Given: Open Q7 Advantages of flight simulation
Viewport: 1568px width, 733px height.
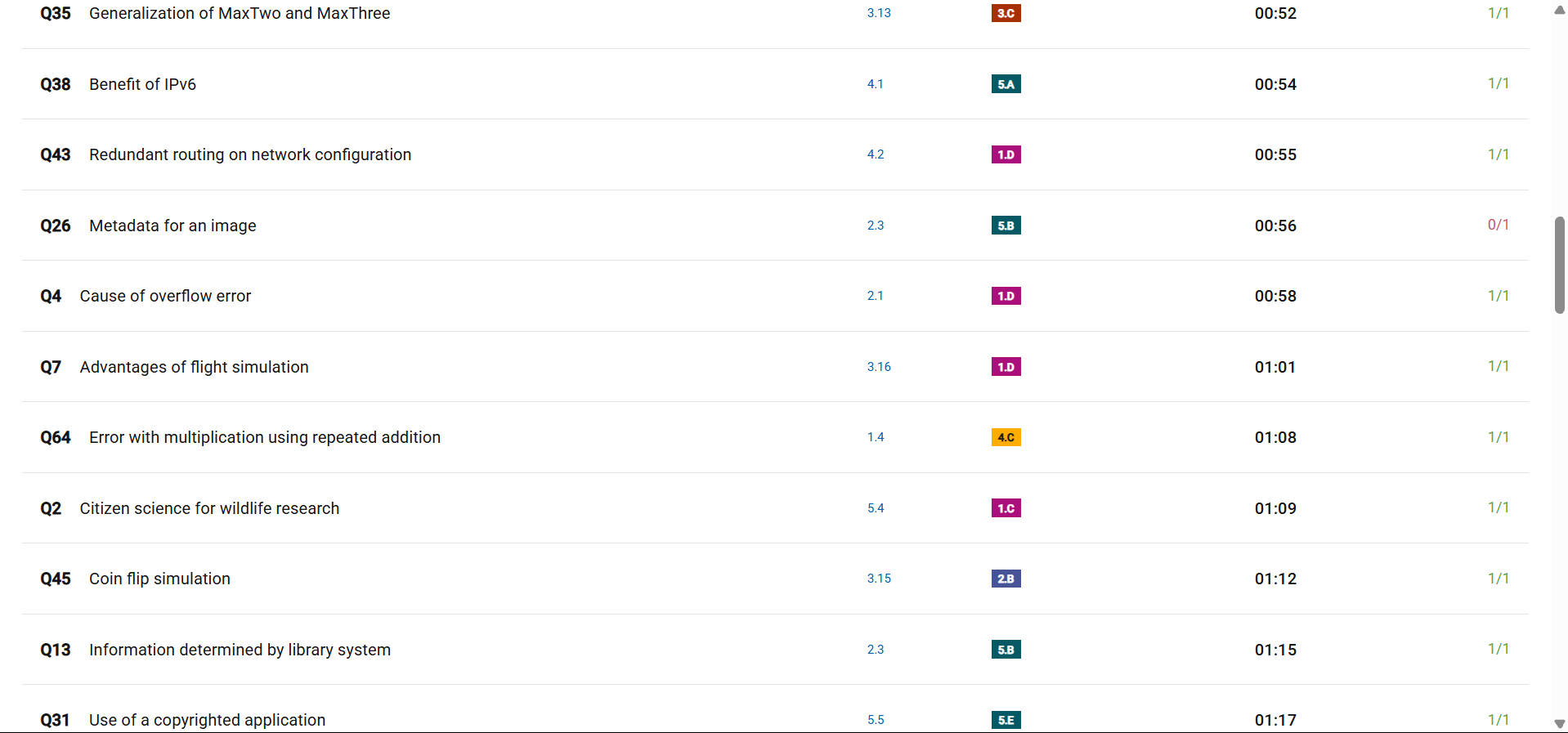Looking at the screenshot, I should point(194,367).
